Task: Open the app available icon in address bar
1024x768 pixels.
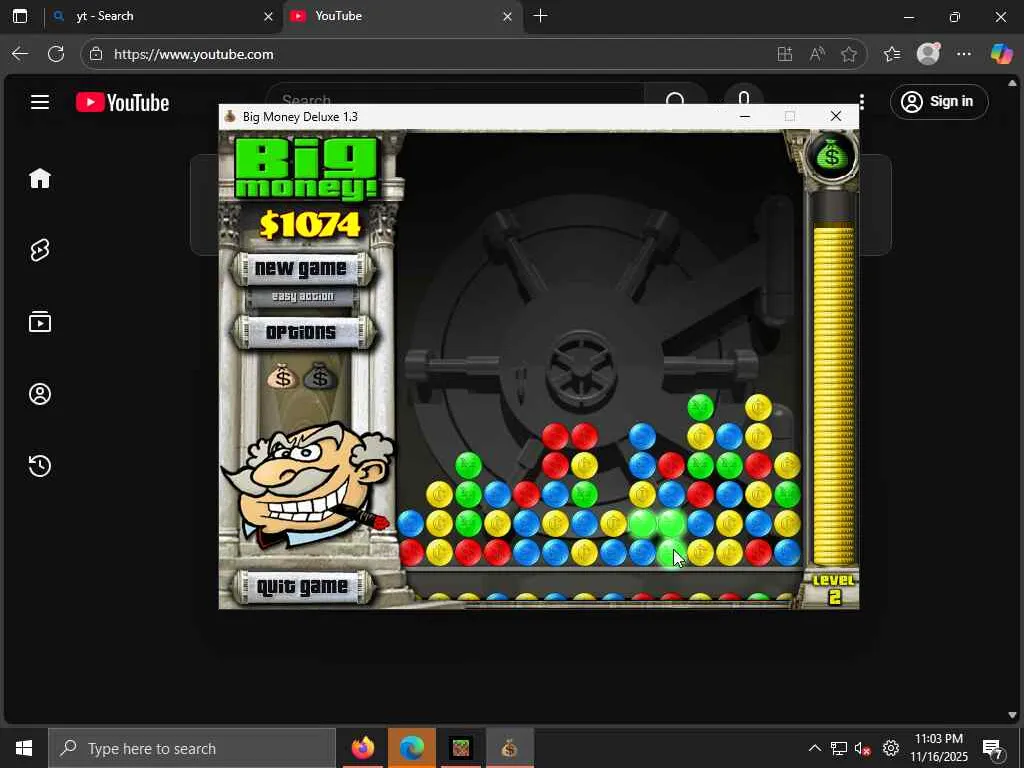Action: pyautogui.click(x=785, y=54)
